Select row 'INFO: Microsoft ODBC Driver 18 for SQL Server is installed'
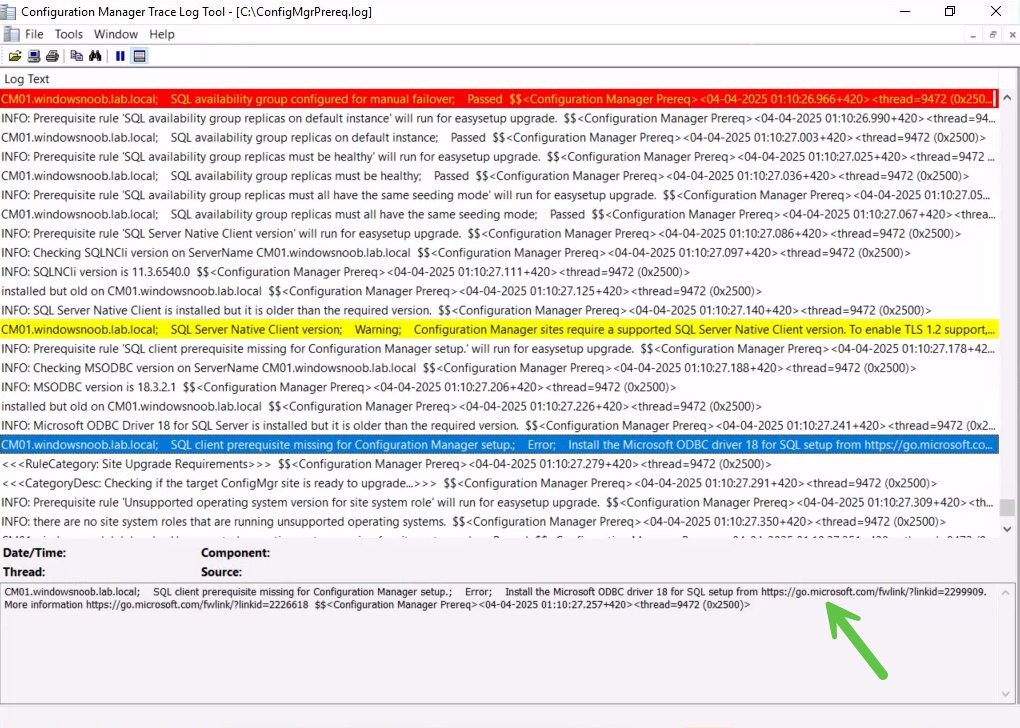Viewport: 1020px width, 728px height. (499, 425)
